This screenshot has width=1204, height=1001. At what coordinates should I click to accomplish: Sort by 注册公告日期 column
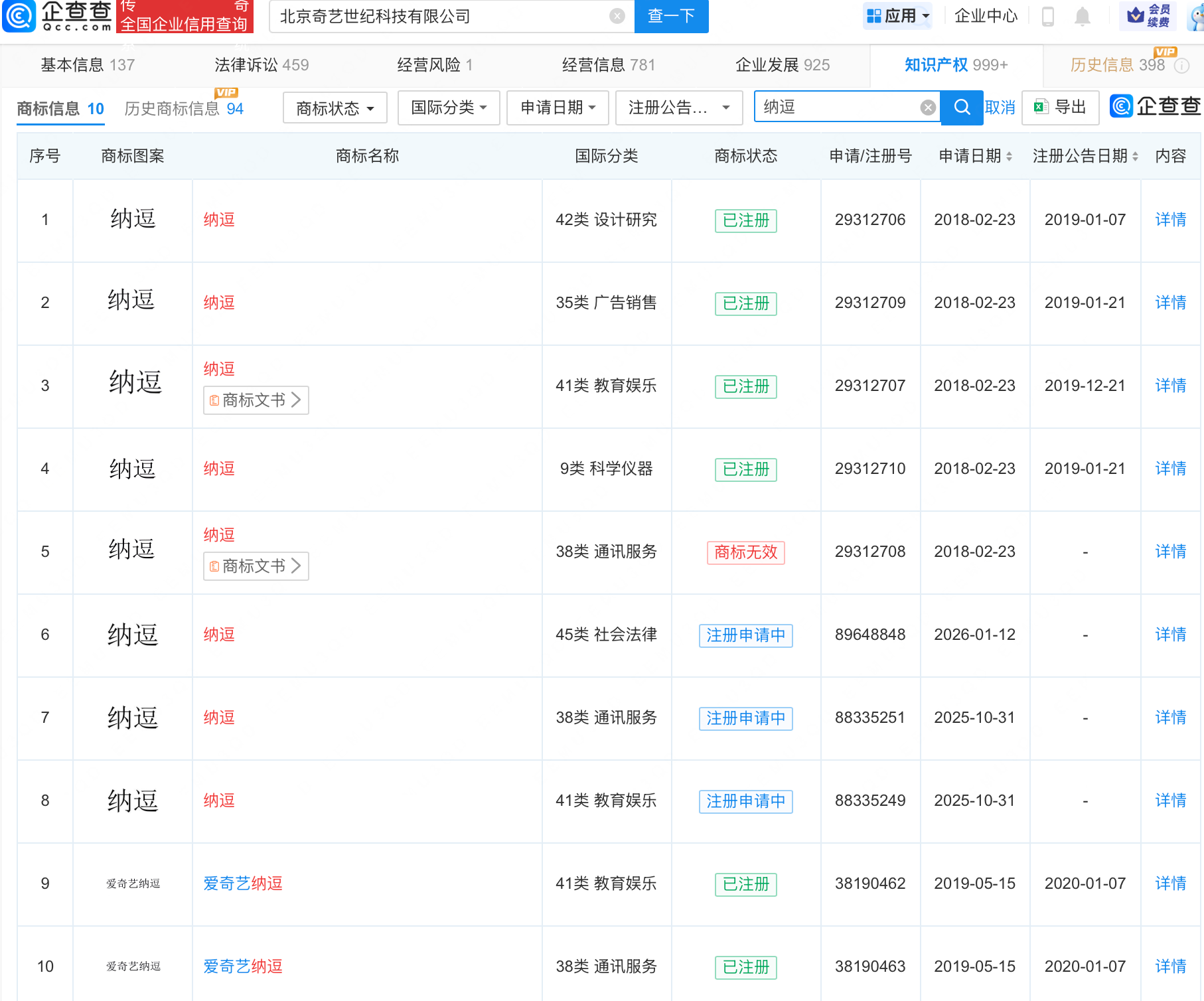pos(1135,157)
